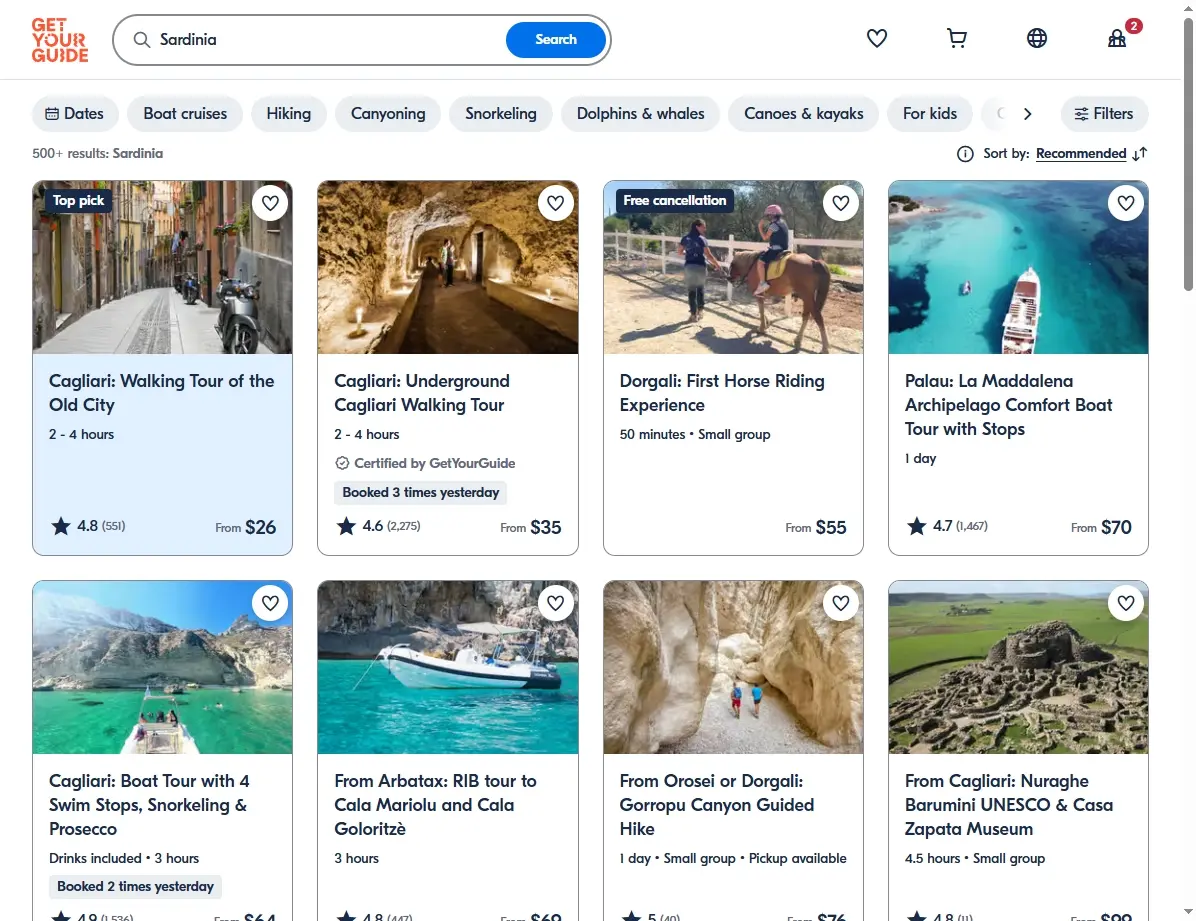Open the language and currency globe icon
The width and height of the screenshot is (1196, 921).
tap(1037, 38)
